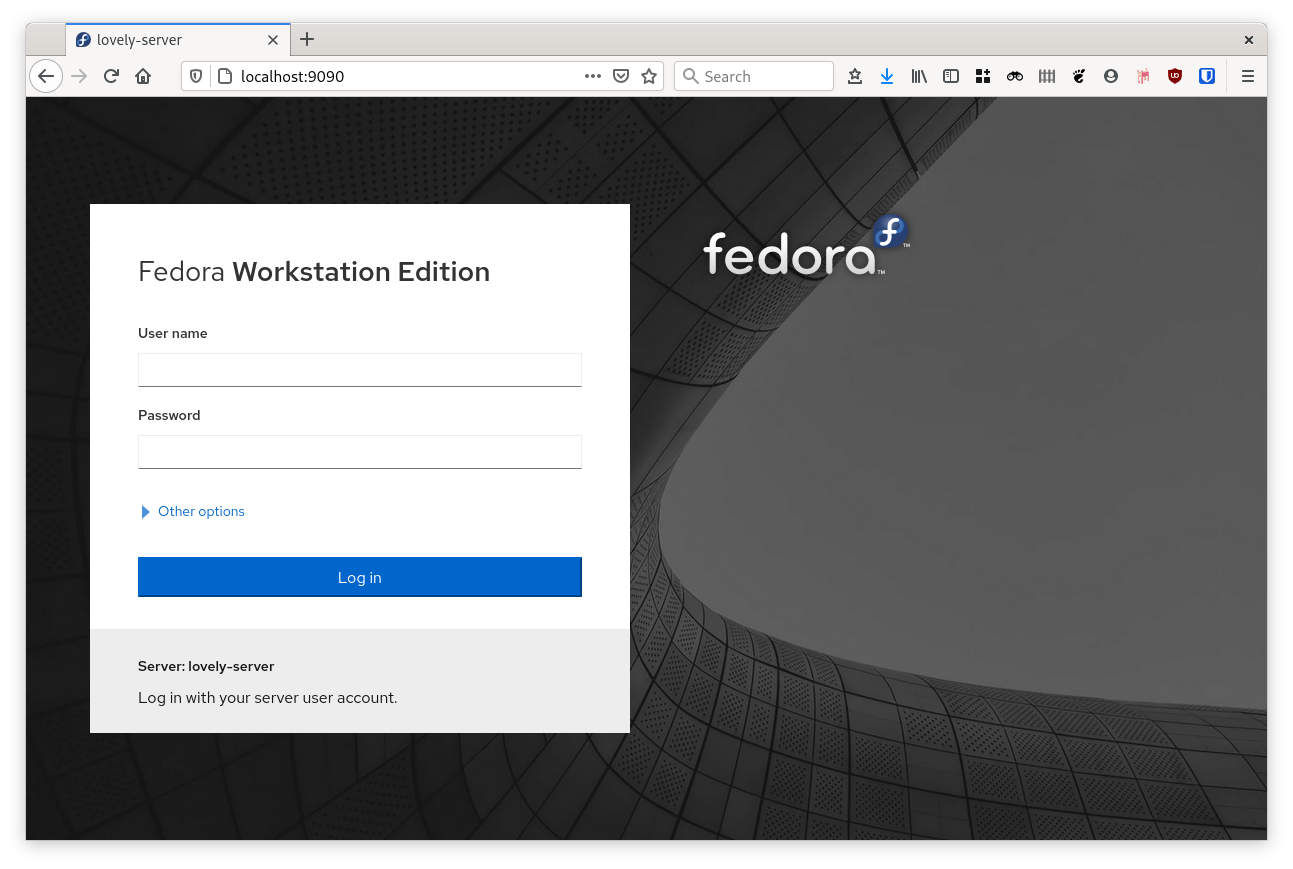This screenshot has width=1293, height=869.
Task: Click 'Server: lovely-server' text
Action: [x=206, y=666]
